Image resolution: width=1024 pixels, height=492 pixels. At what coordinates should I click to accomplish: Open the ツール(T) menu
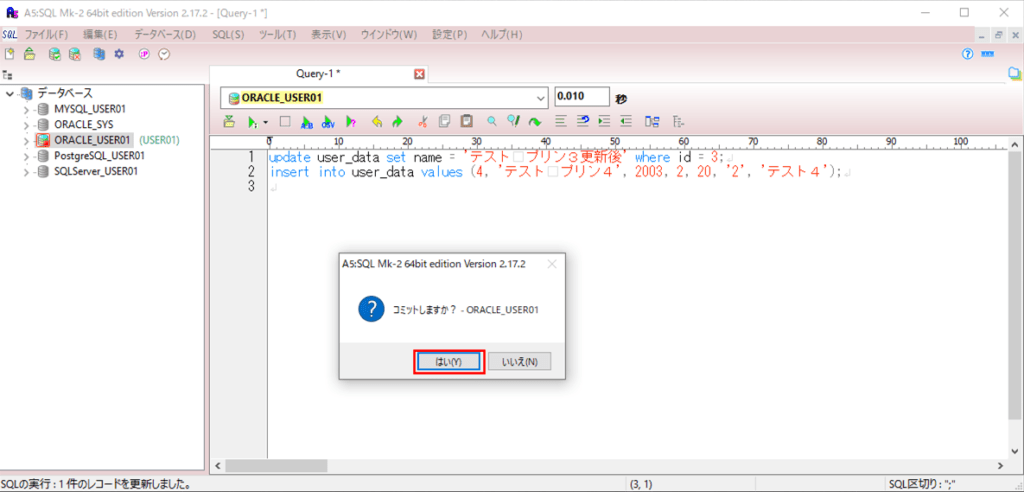276,34
